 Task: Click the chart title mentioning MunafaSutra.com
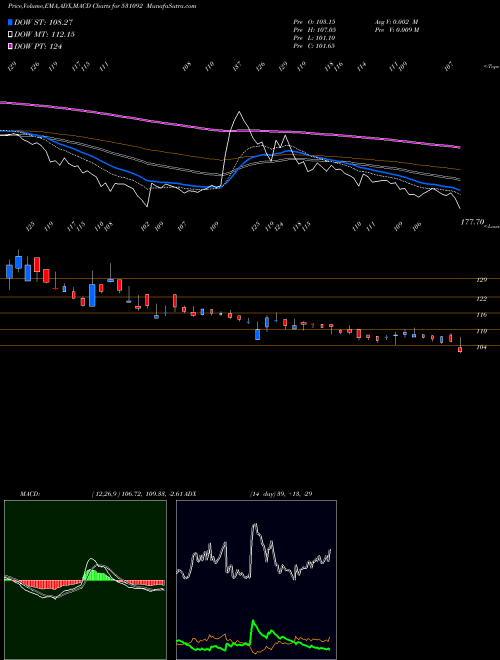[x=102, y=6]
